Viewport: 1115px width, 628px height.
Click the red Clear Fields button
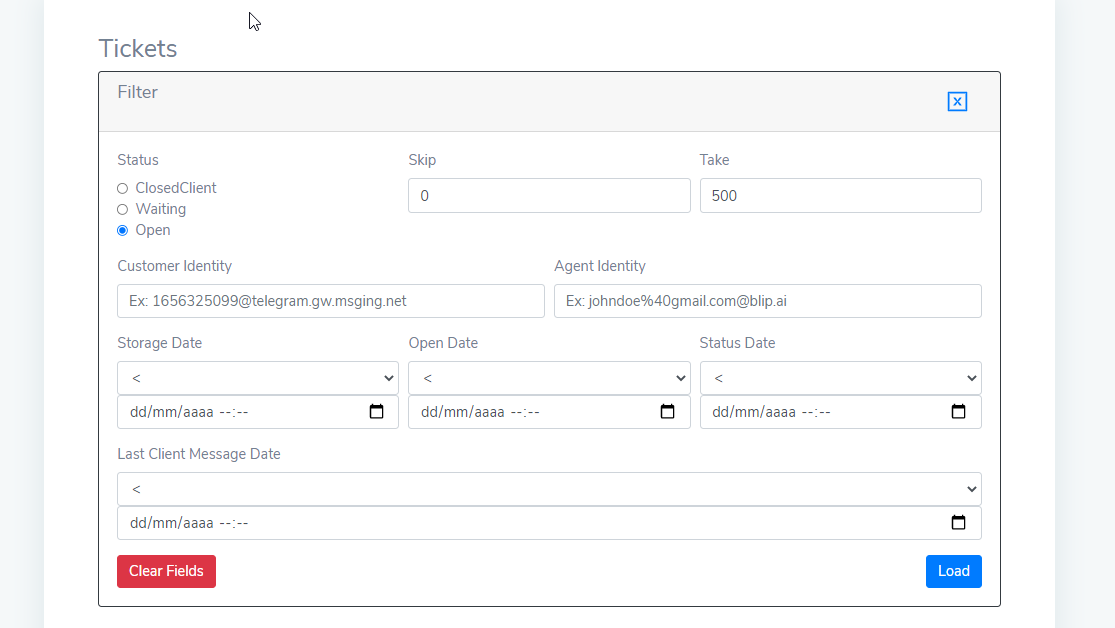click(x=166, y=571)
